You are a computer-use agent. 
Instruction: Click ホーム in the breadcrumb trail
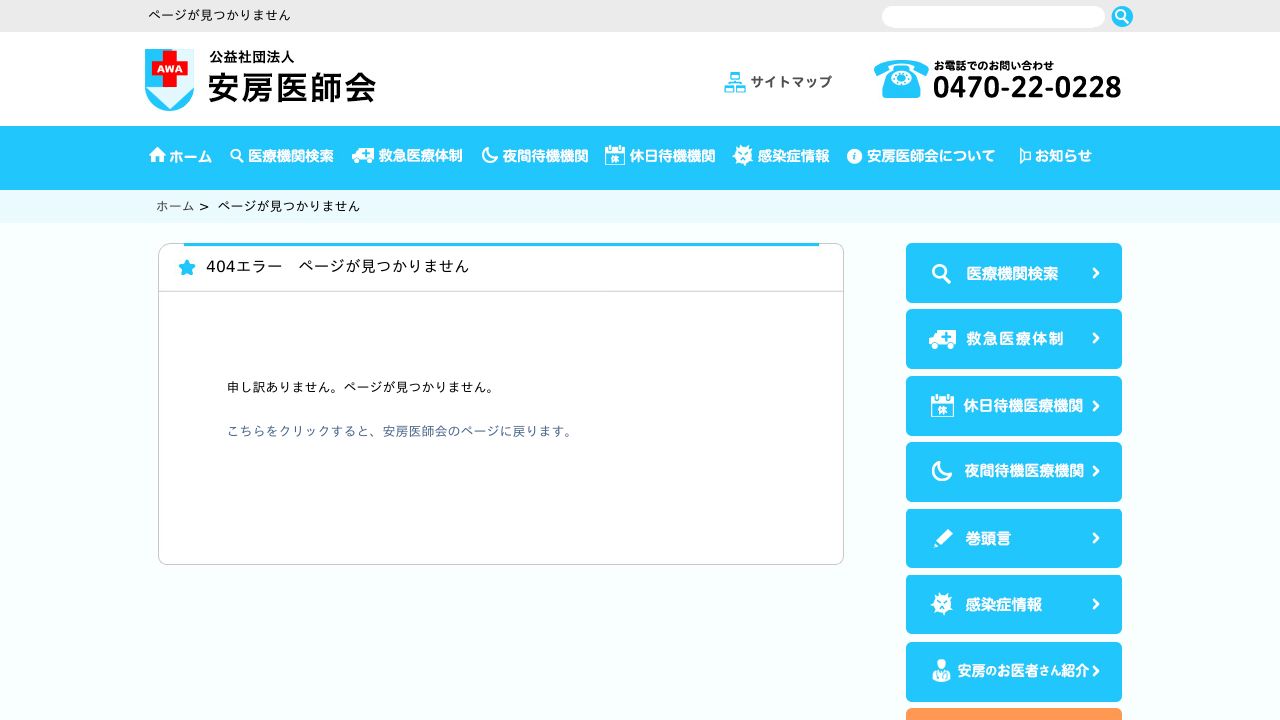(175, 206)
